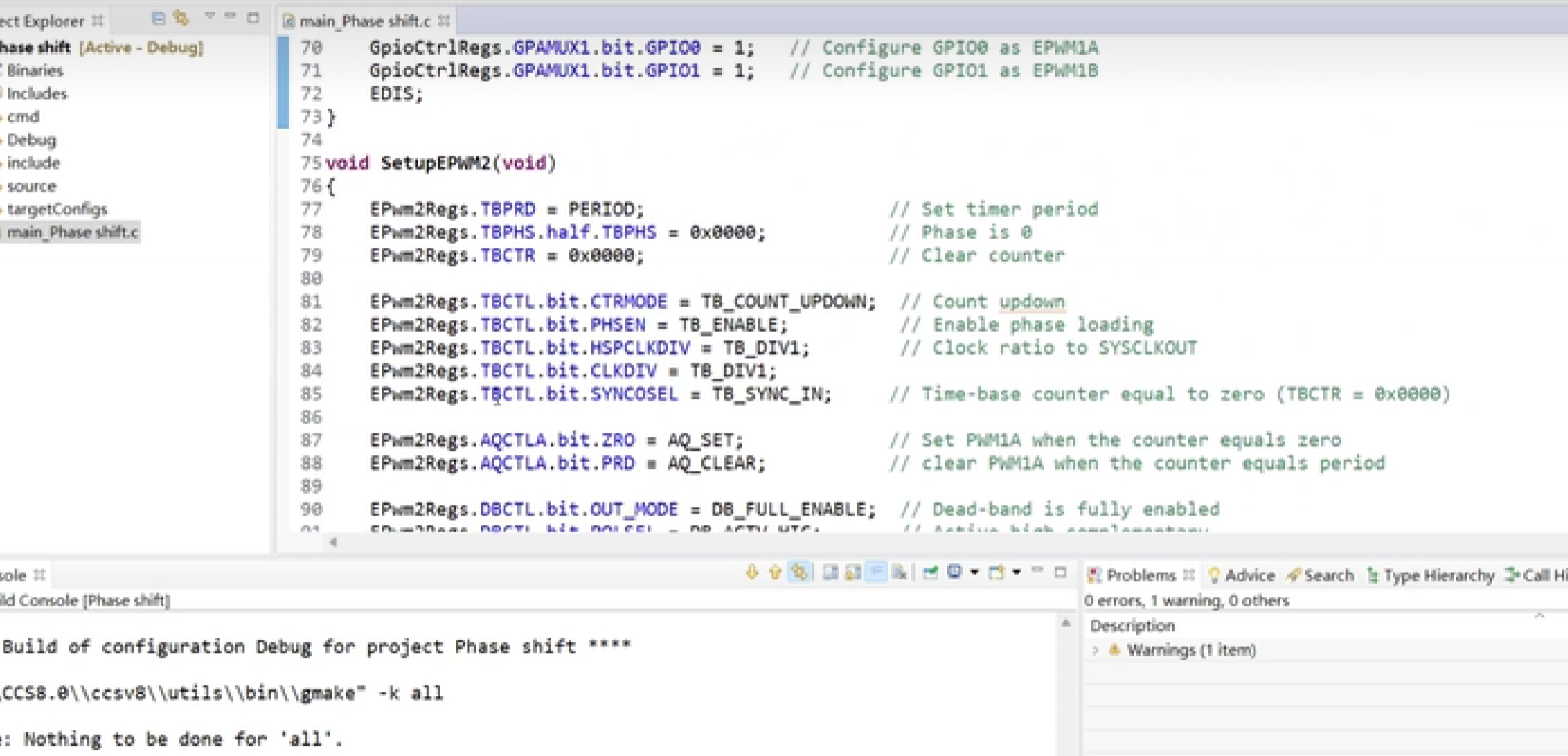Image resolution: width=1568 pixels, height=756 pixels.
Task: Click '0 errors, 1 warning, 0 others' summary
Action: coord(1187,600)
